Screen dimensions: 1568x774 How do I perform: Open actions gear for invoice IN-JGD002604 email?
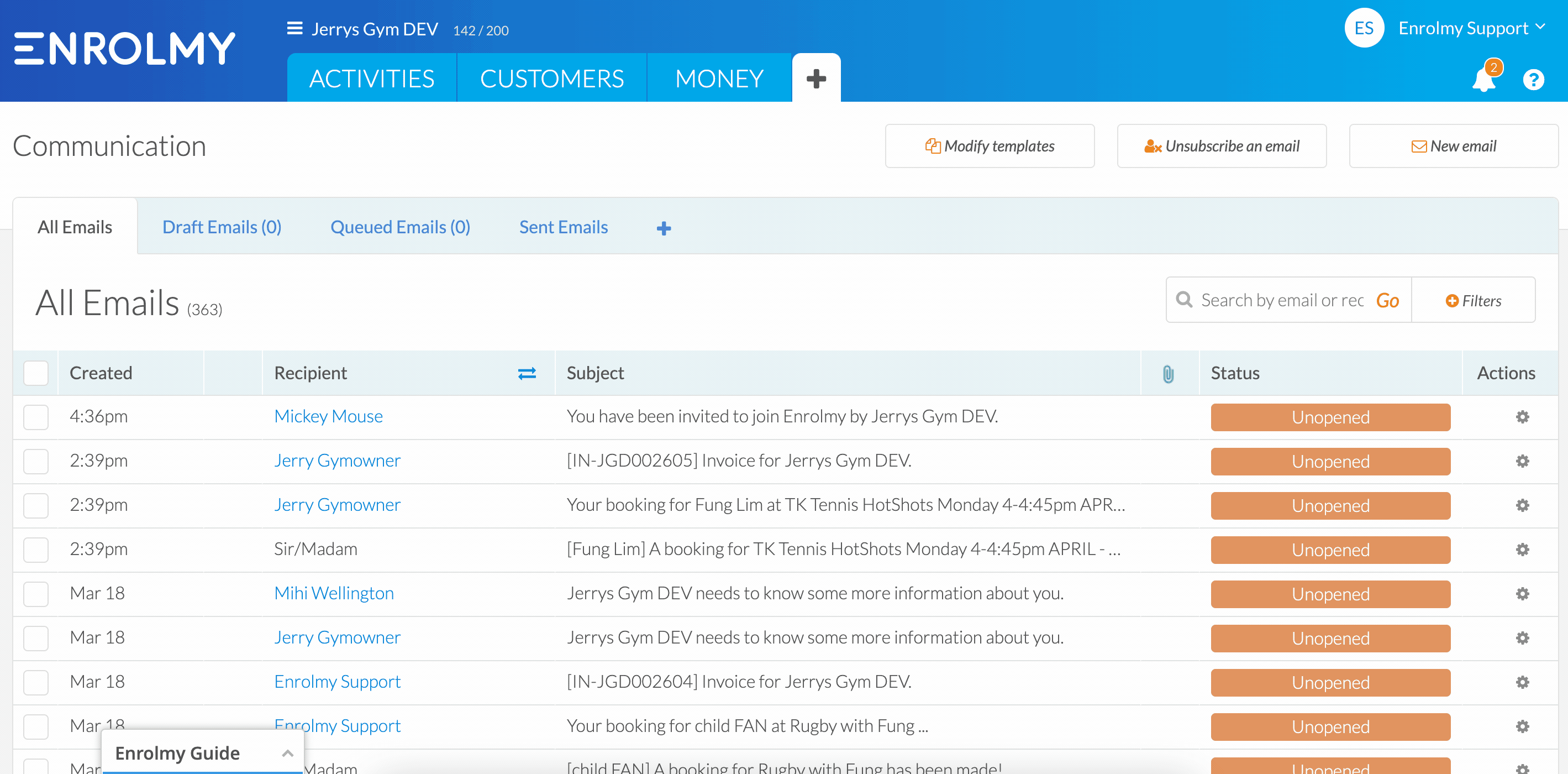pyautogui.click(x=1522, y=683)
